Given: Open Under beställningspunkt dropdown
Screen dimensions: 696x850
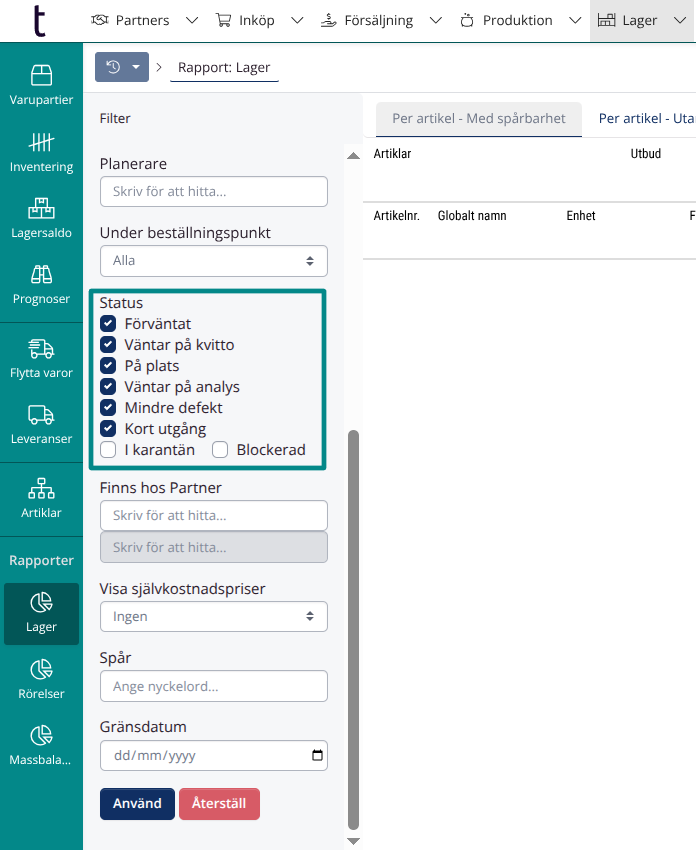Looking at the screenshot, I should 214,260.
